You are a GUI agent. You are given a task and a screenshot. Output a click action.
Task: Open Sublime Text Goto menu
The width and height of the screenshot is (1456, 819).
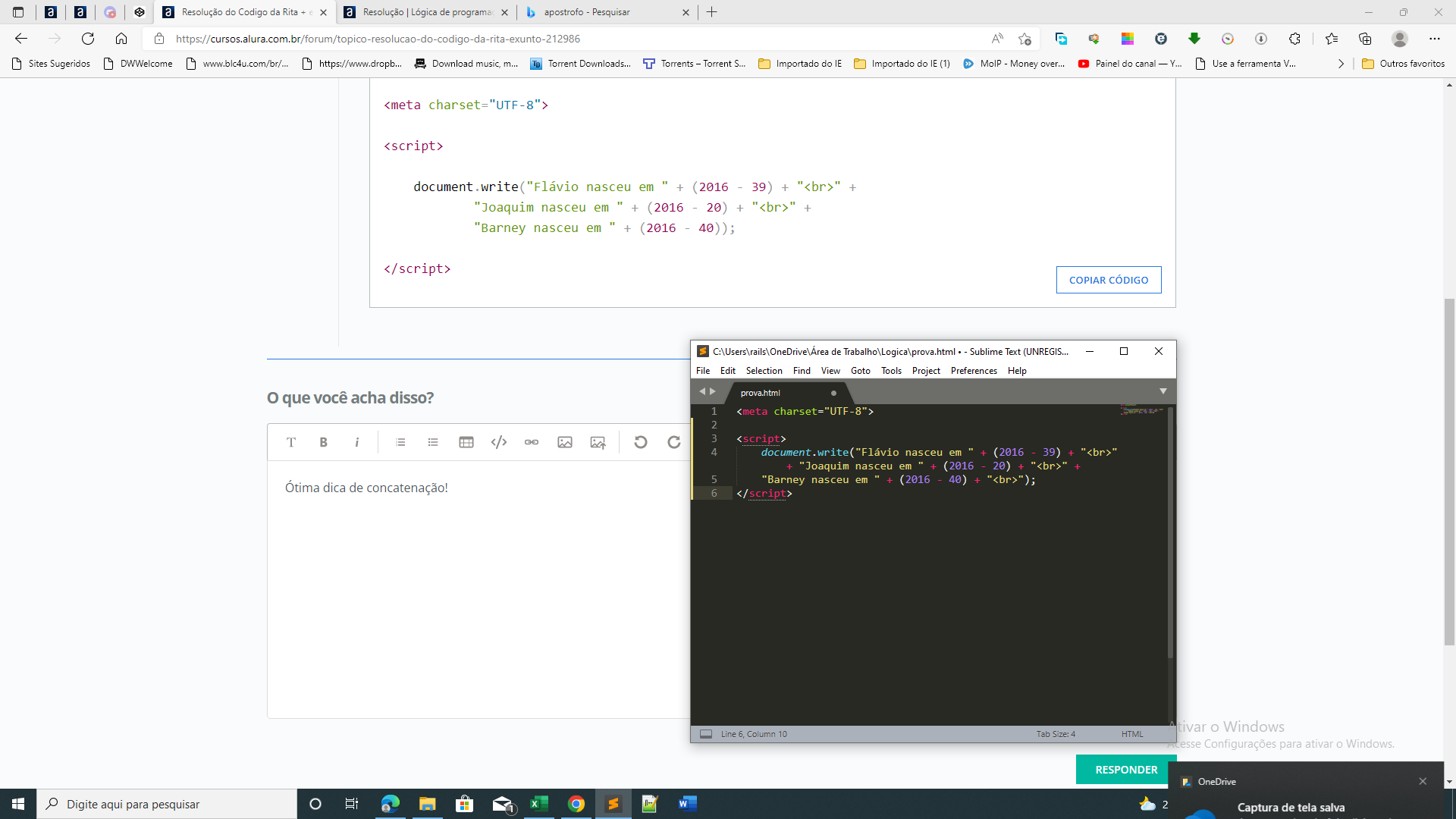point(861,371)
